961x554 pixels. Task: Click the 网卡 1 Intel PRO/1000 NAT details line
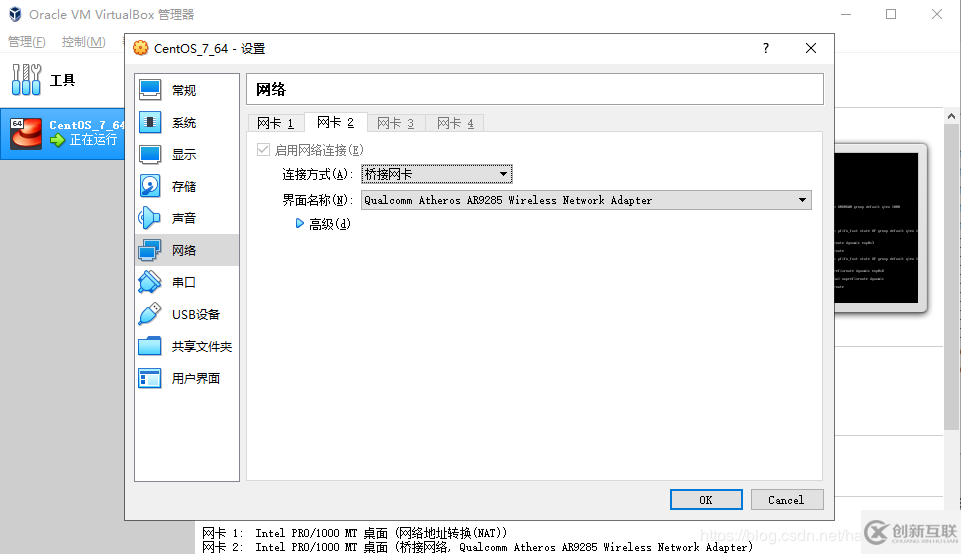coord(354,533)
